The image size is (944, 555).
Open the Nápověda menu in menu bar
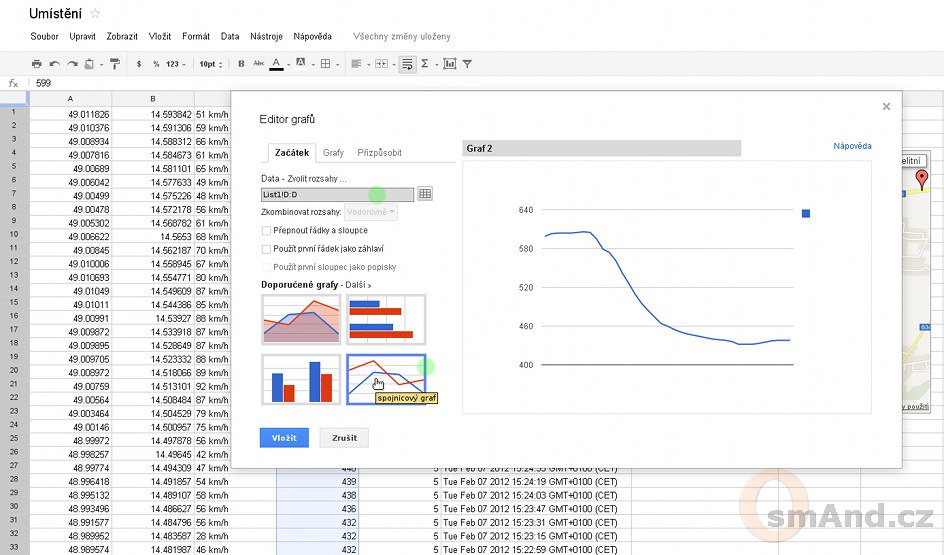pos(312,36)
